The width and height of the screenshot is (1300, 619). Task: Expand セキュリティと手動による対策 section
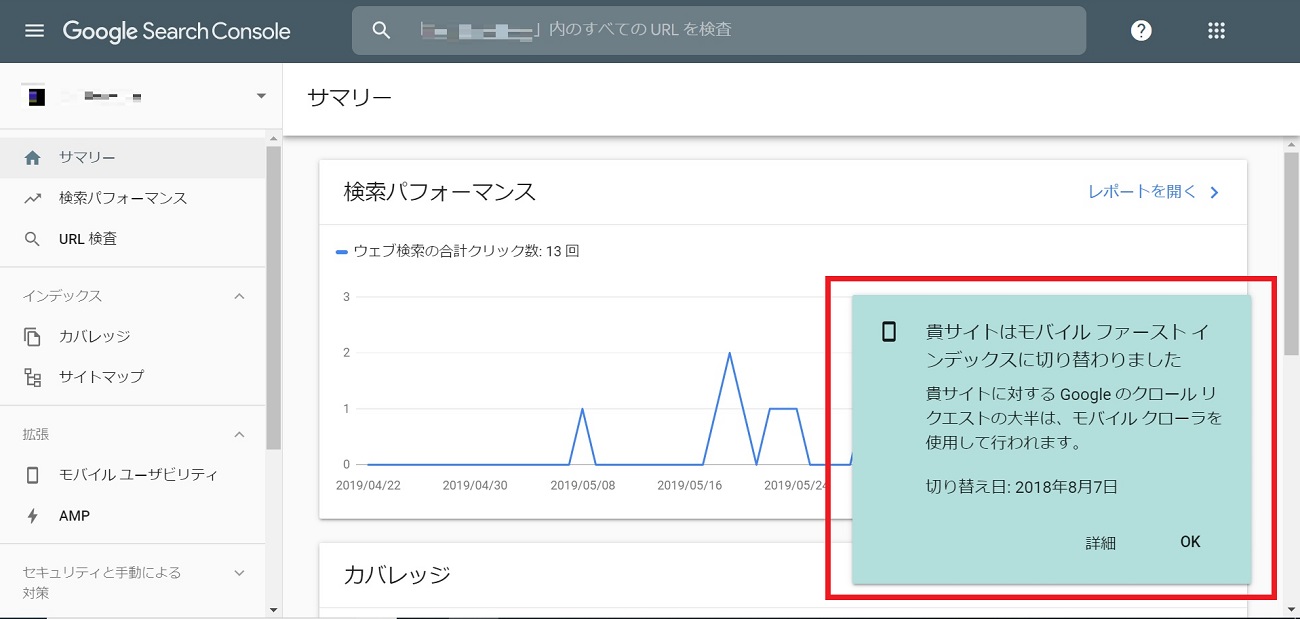pos(239,573)
